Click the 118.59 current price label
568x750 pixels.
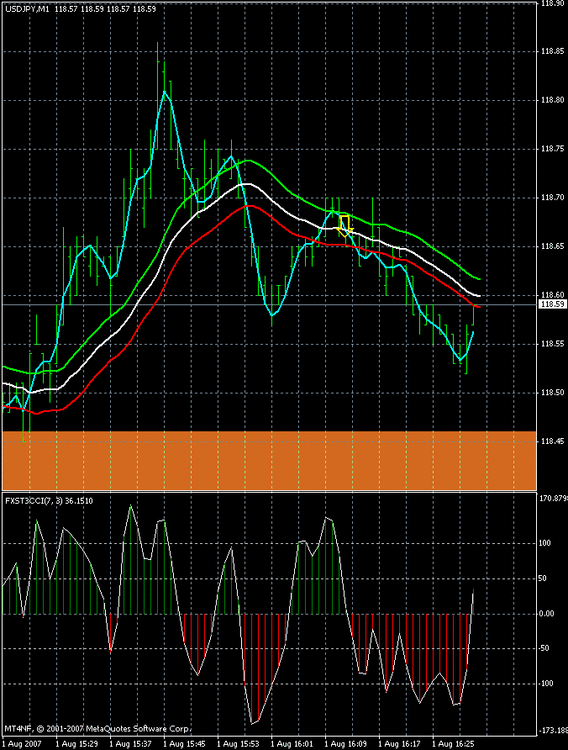(x=553, y=304)
